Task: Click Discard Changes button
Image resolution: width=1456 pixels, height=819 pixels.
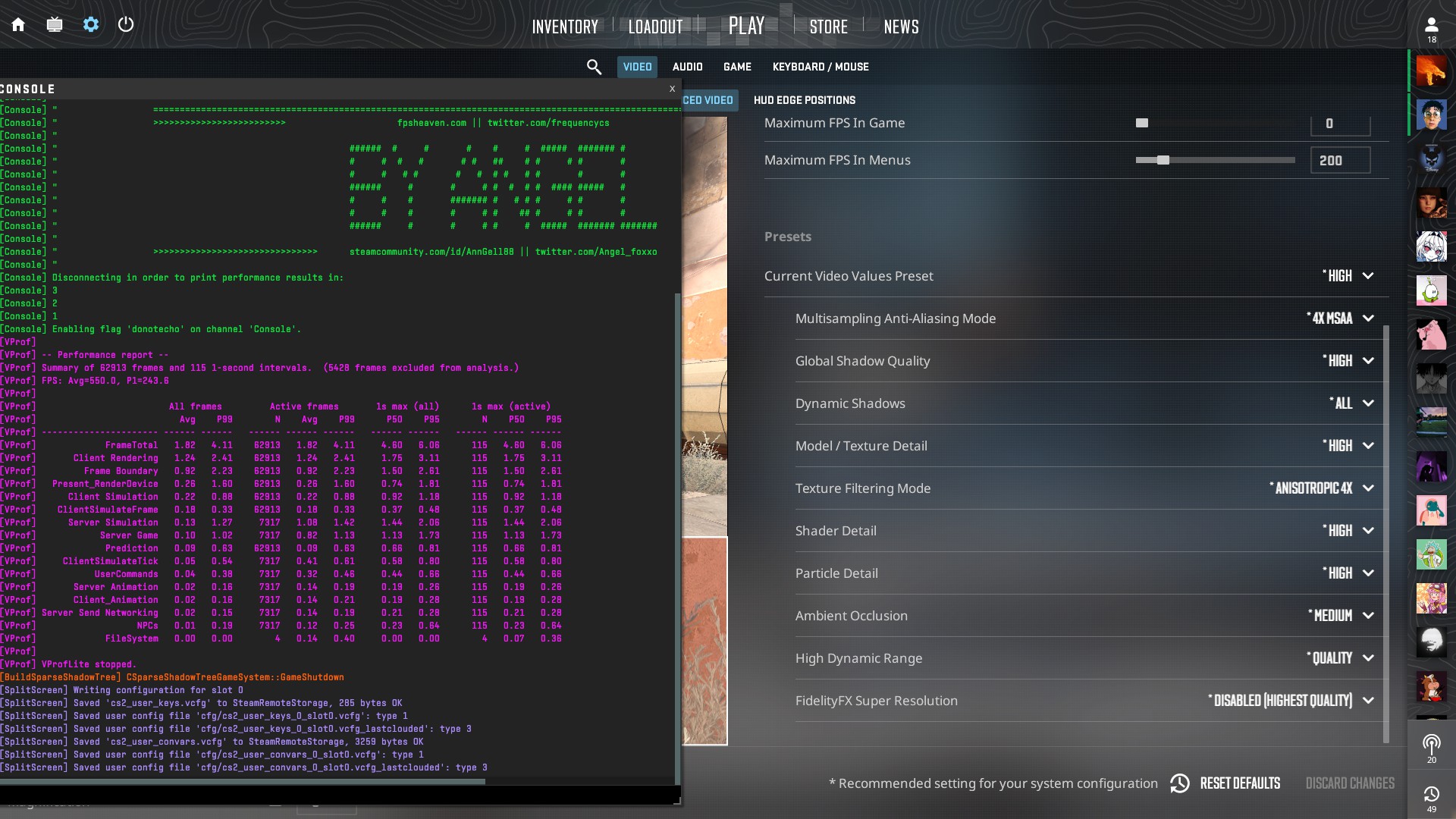Action: (x=1349, y=783)
